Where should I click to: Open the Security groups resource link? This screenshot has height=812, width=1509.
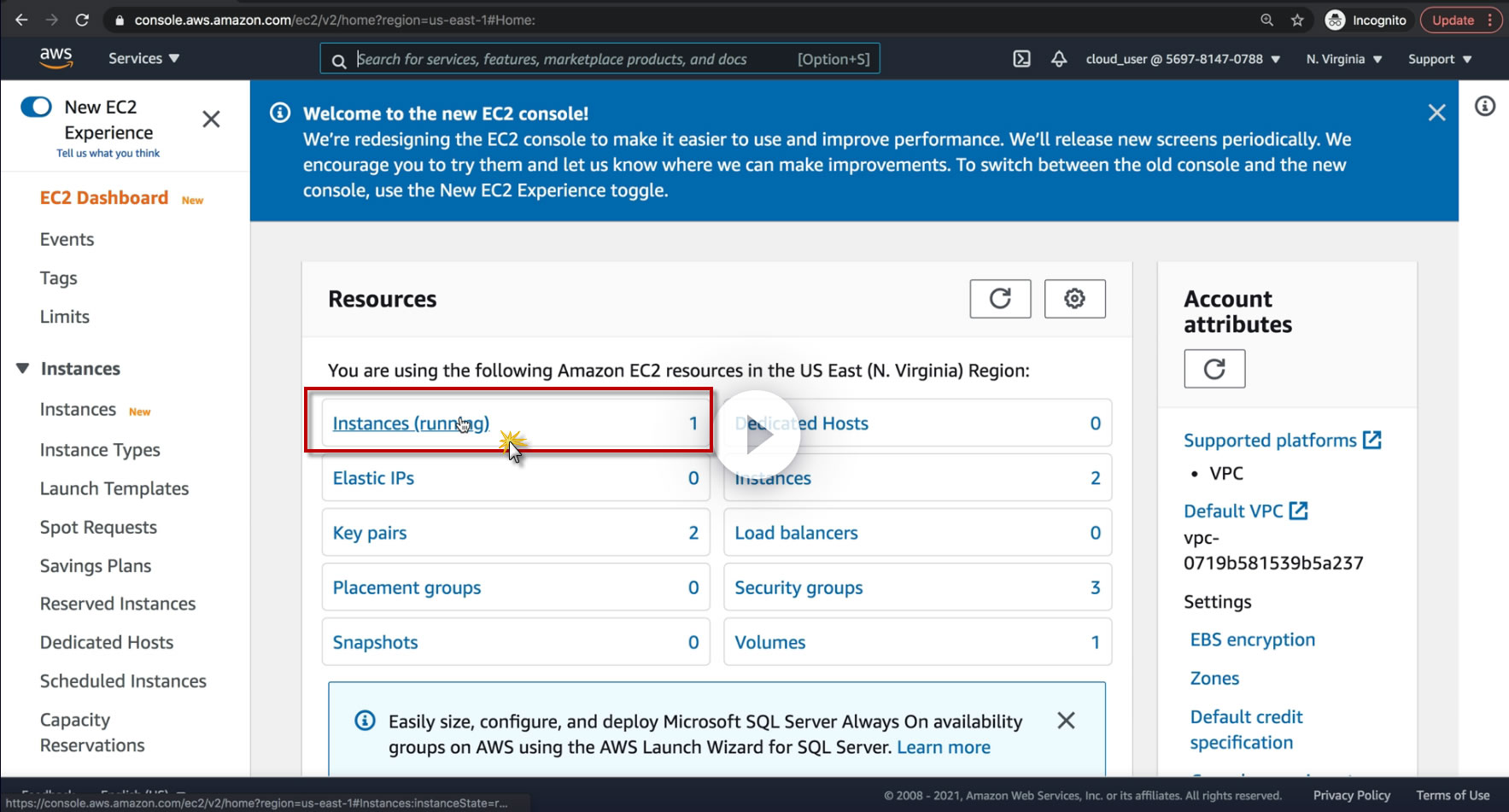click(x=798, y=587)
